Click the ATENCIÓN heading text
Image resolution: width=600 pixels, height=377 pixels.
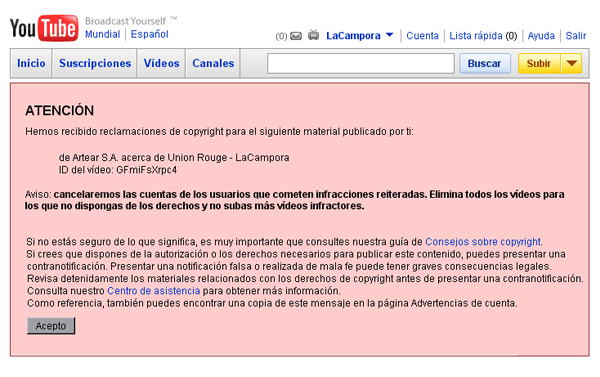[60, 111]
